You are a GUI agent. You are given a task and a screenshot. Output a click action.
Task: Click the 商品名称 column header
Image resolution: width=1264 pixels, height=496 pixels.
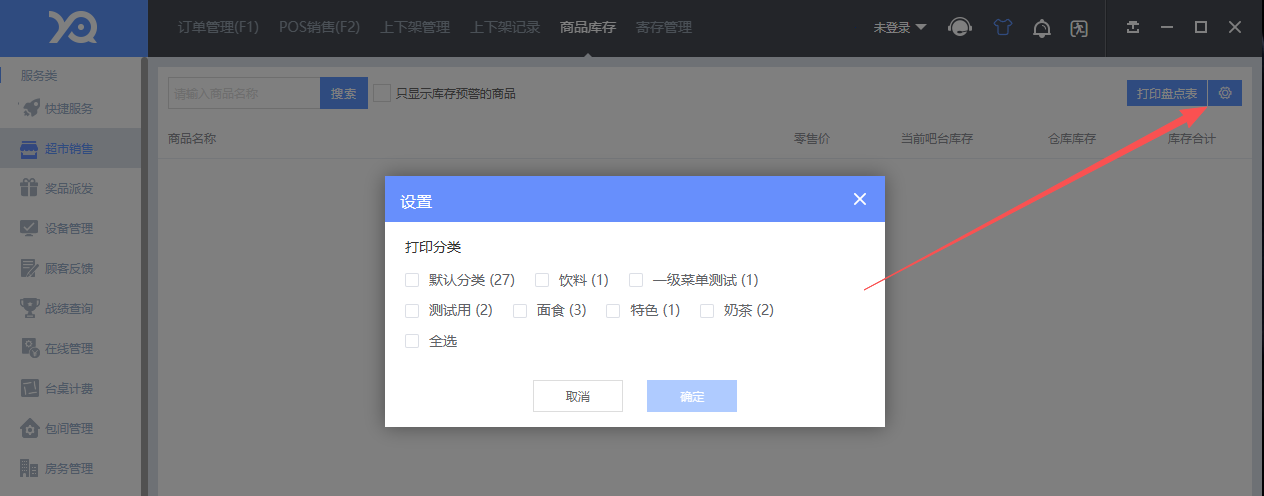(193, 139)
